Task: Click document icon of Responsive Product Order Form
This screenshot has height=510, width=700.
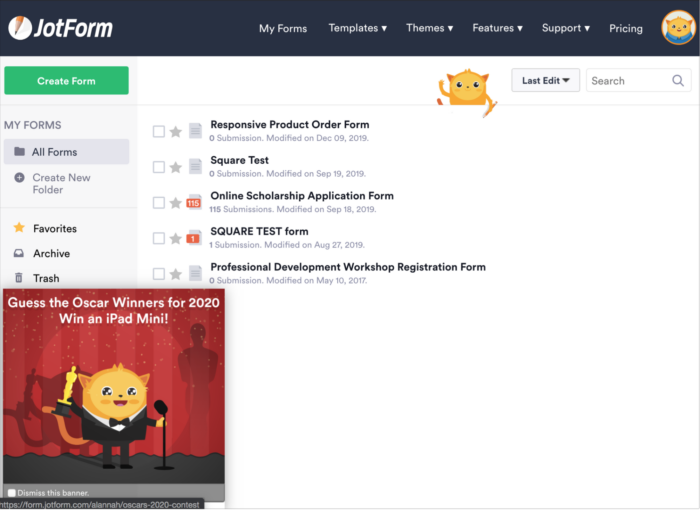Action: tap(195, 131)
